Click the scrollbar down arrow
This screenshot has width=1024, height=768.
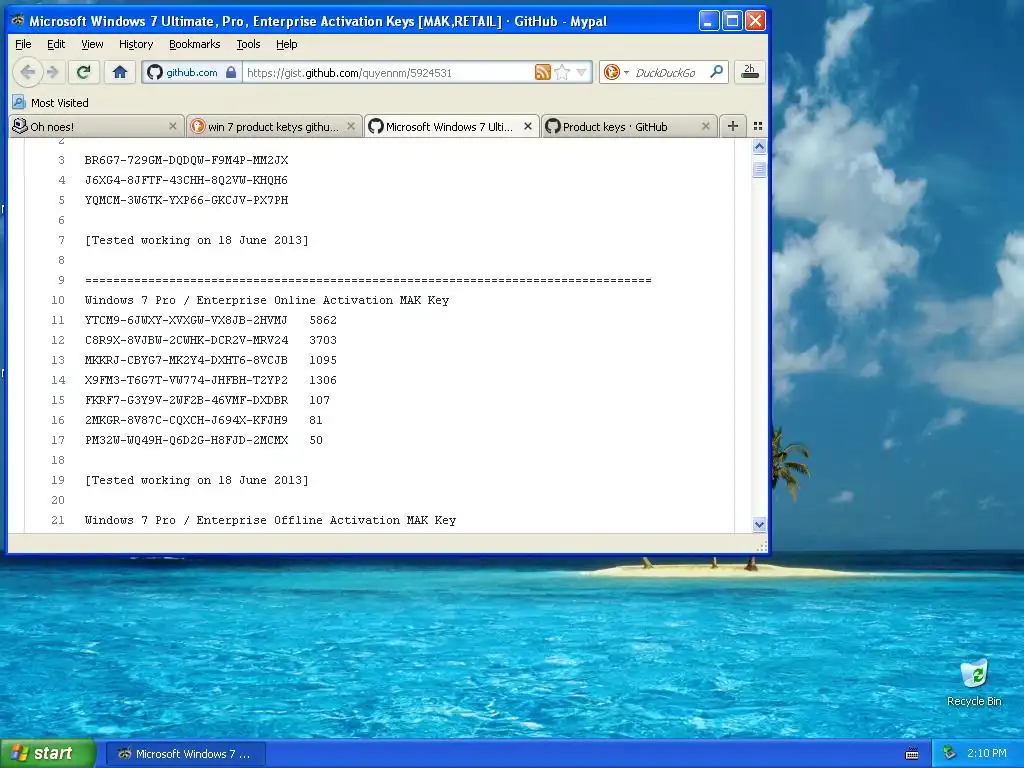click(x=759, y=524)
